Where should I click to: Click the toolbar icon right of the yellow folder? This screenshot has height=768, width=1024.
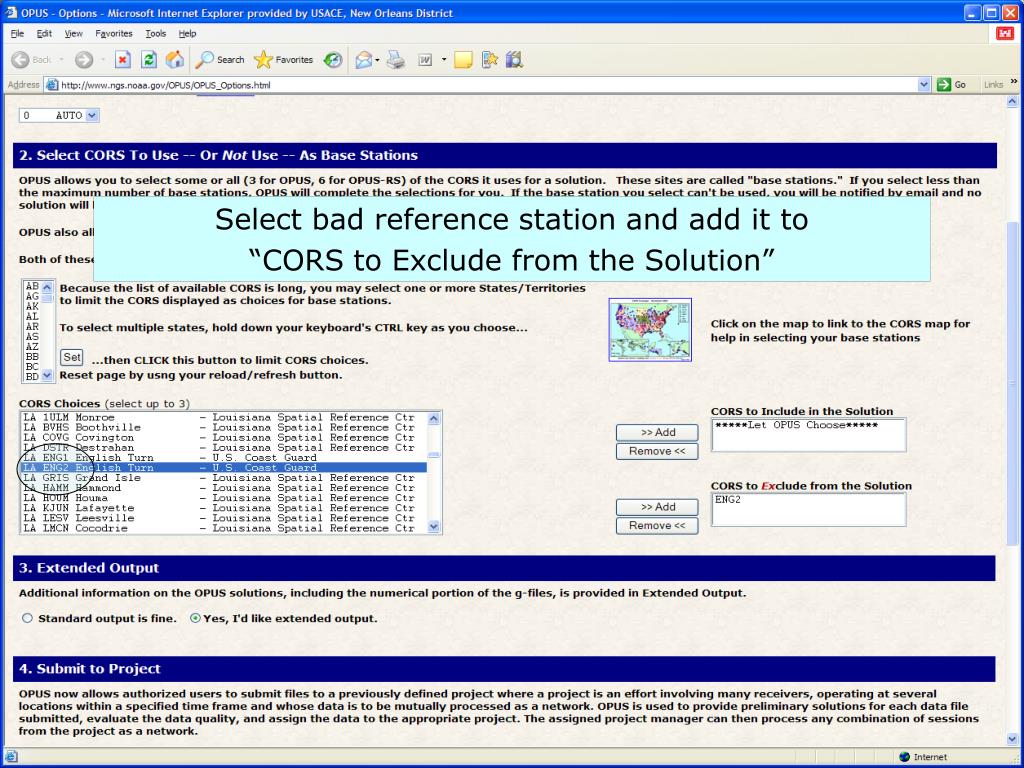490,60
